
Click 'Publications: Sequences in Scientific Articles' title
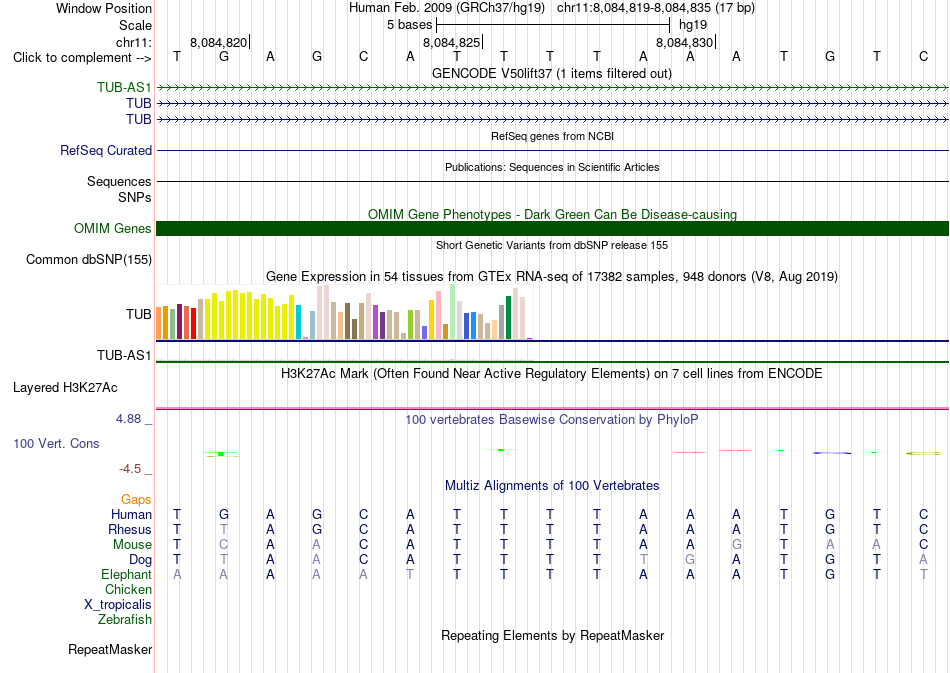(x=552, y=167)
